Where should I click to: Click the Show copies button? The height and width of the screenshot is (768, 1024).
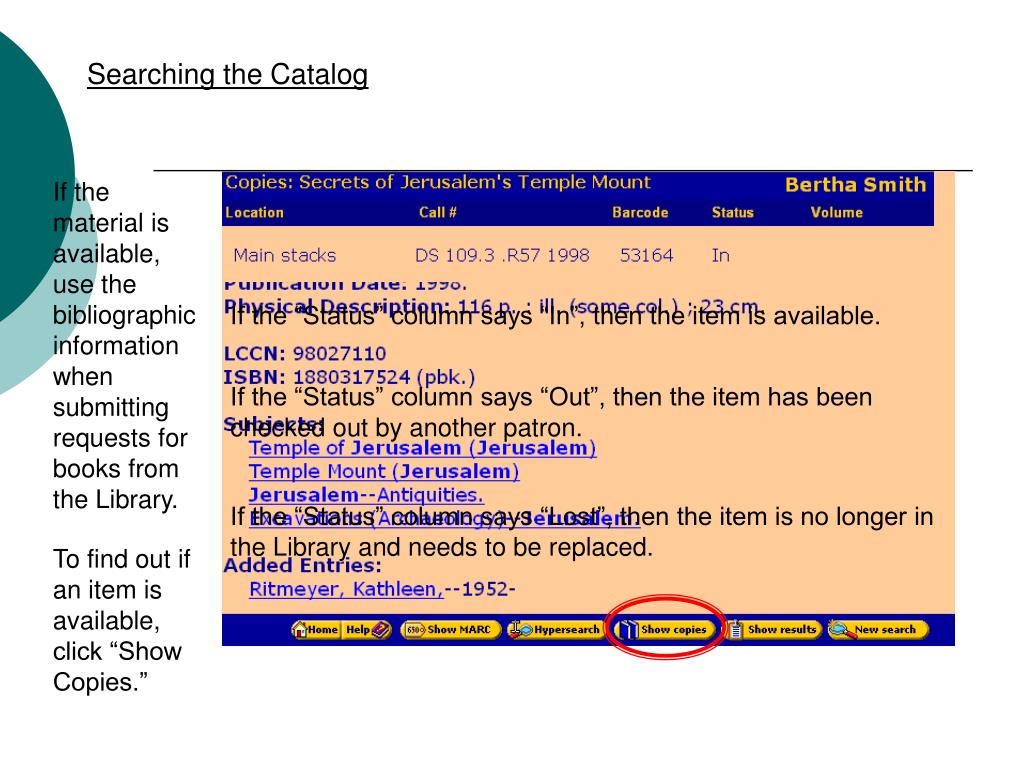pyautogui.click(x=665, y=630)
